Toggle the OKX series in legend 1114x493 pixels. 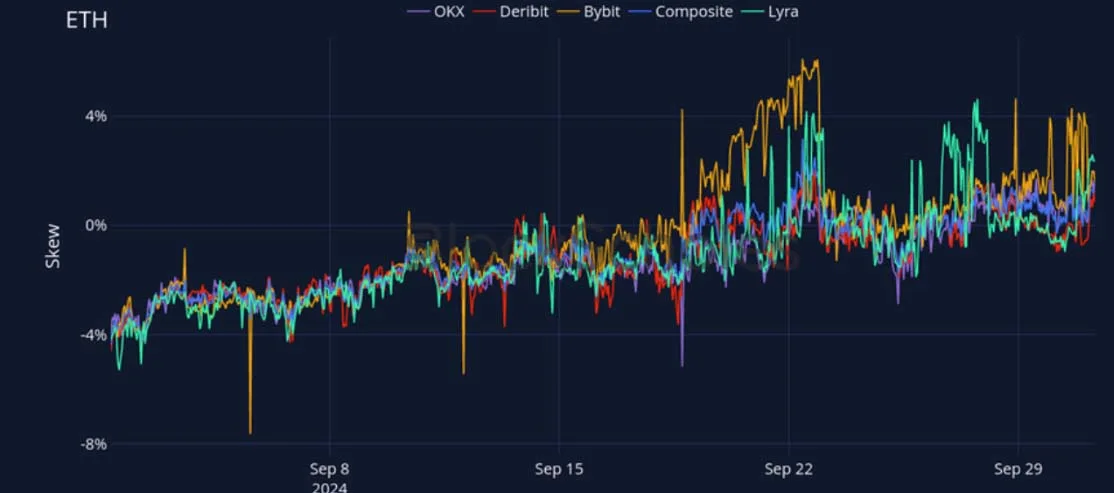[436, 11]
